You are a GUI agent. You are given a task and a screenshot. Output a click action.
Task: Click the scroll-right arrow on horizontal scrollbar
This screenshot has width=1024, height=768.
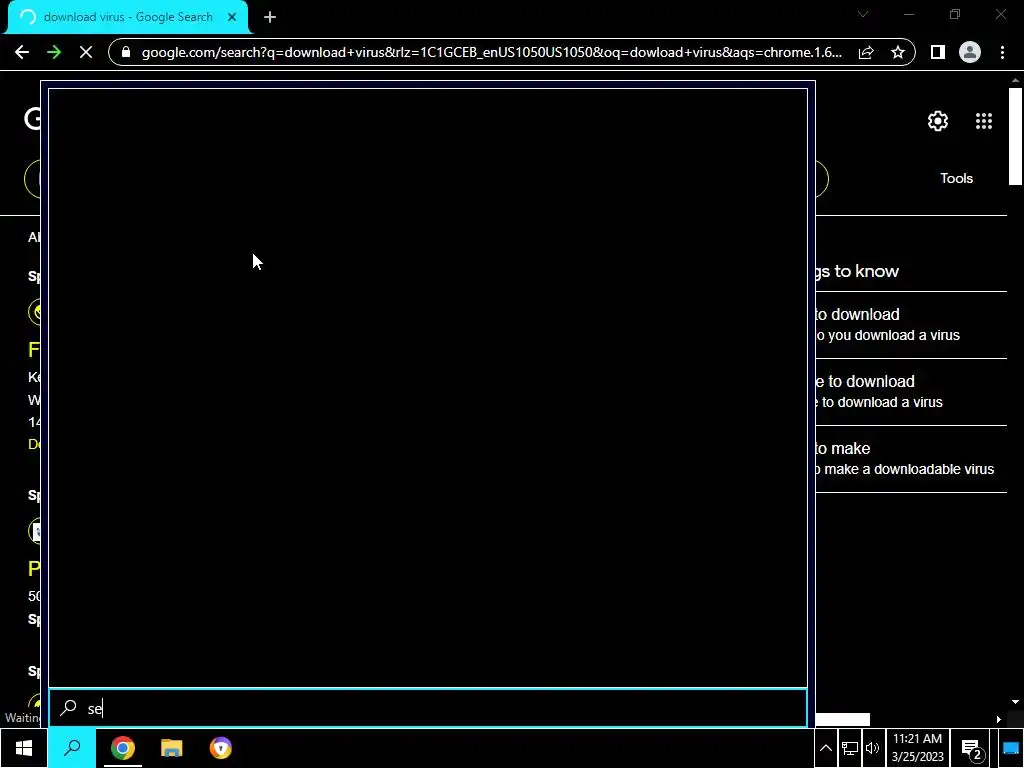click(998, 719)
